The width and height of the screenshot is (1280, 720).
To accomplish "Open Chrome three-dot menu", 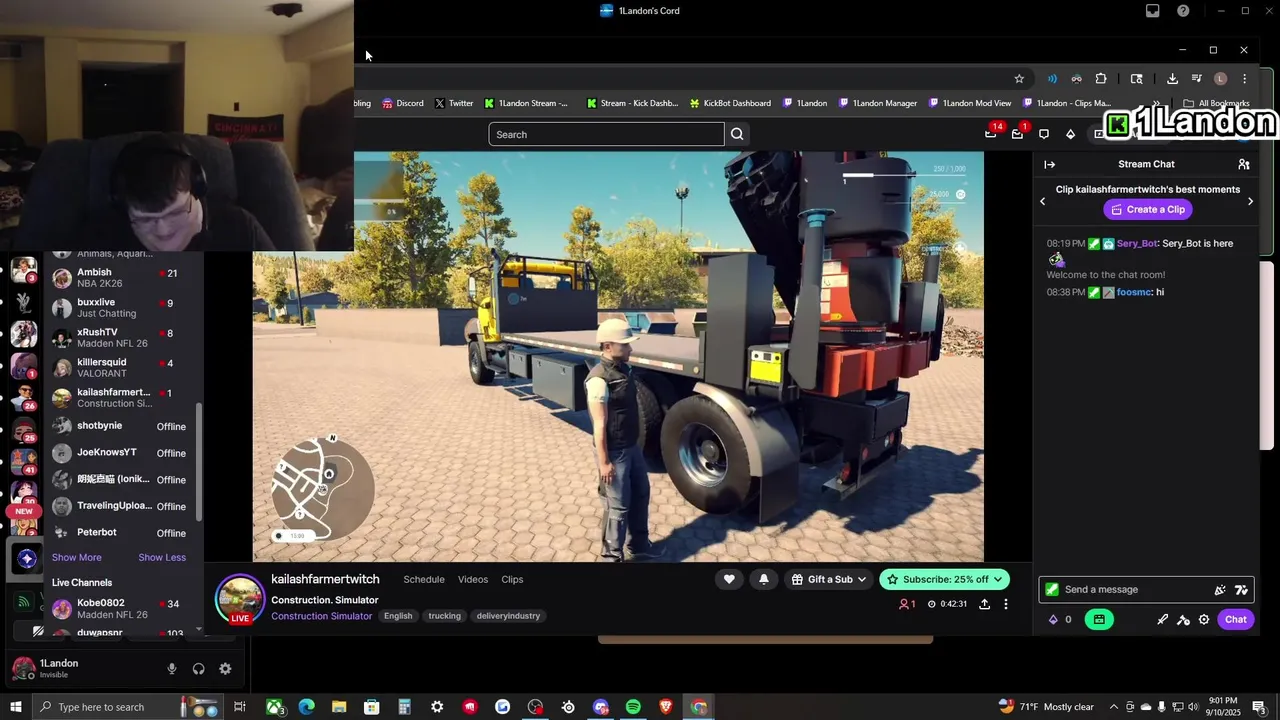I will click(1244, 79).
